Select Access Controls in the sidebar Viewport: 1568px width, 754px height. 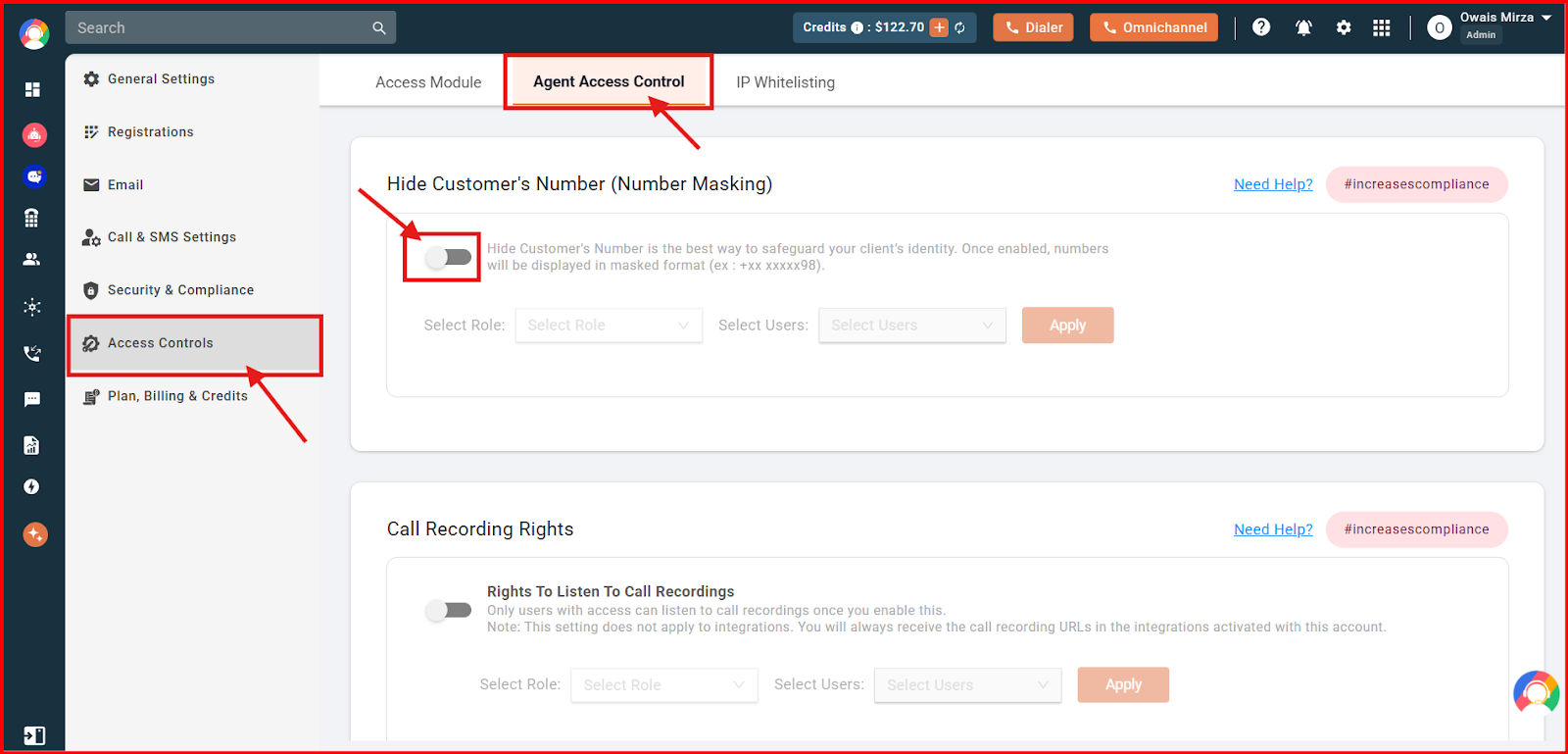coord(194,343)
